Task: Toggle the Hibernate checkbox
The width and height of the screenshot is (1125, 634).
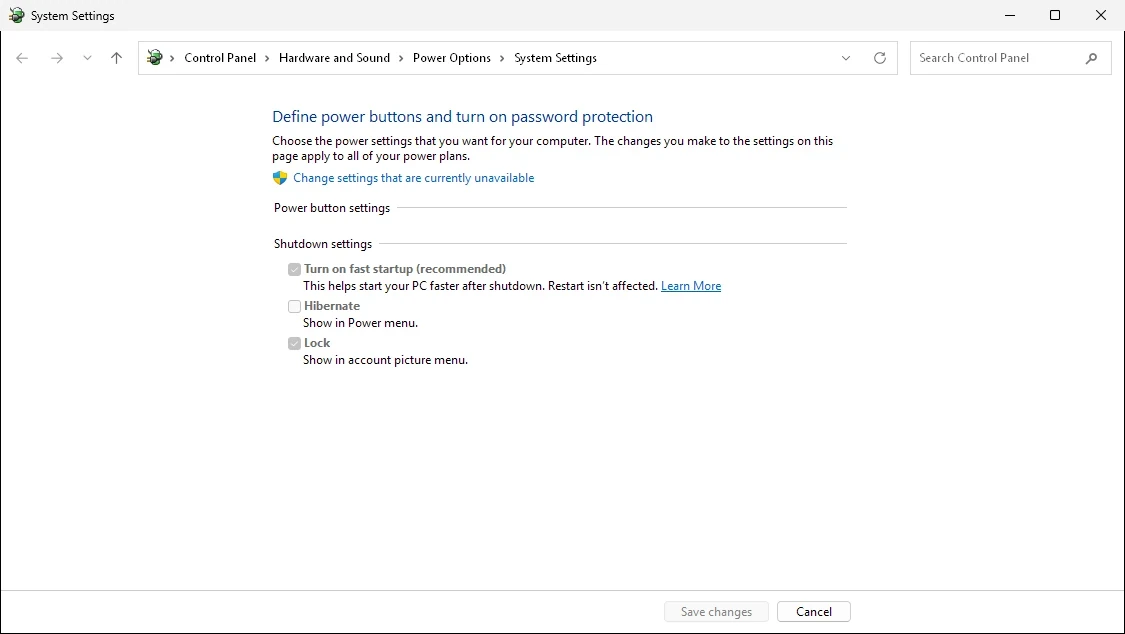Action: [294, 306]
